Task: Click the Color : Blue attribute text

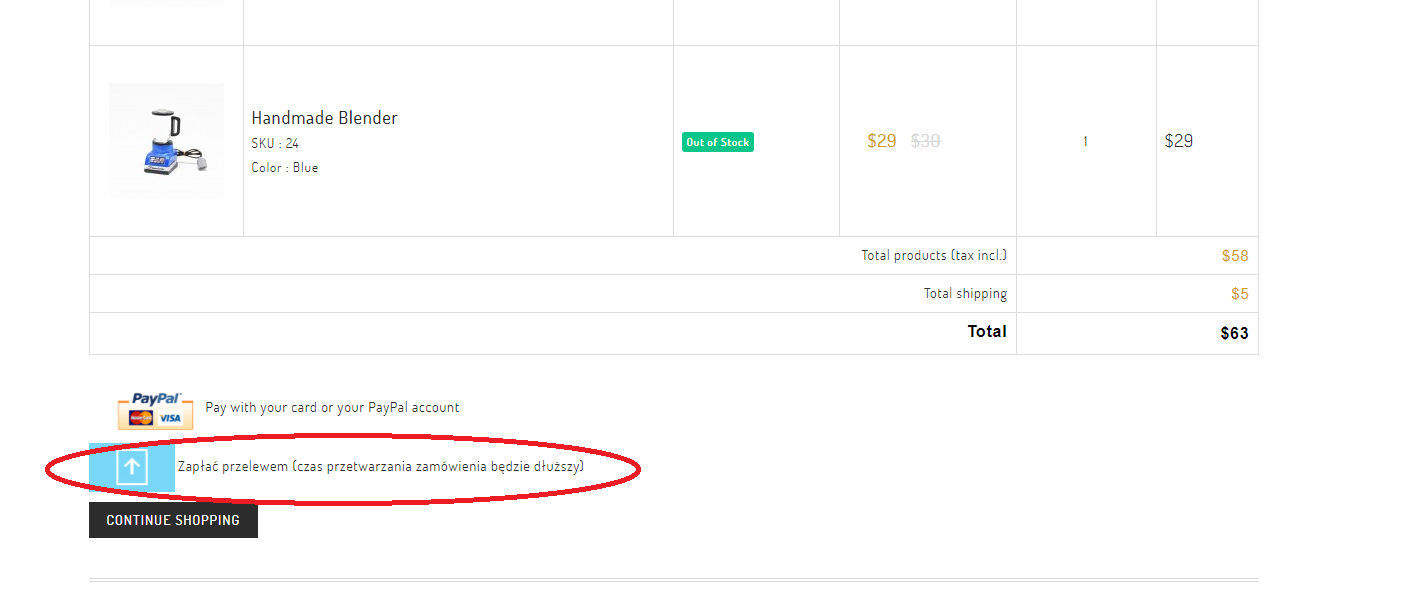Action: 284,167
